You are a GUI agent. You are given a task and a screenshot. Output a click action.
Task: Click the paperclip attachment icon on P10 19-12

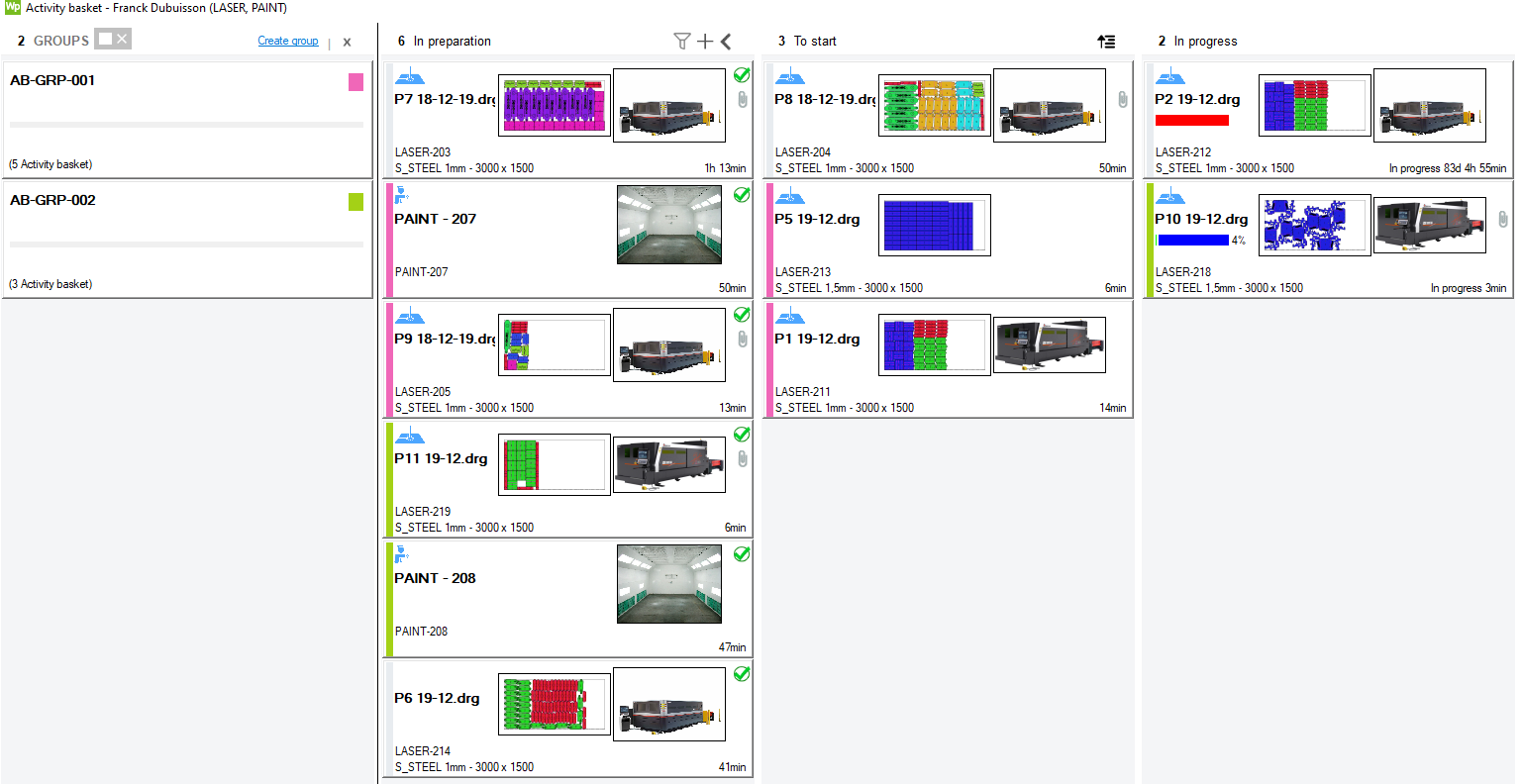click(1502, 219)
